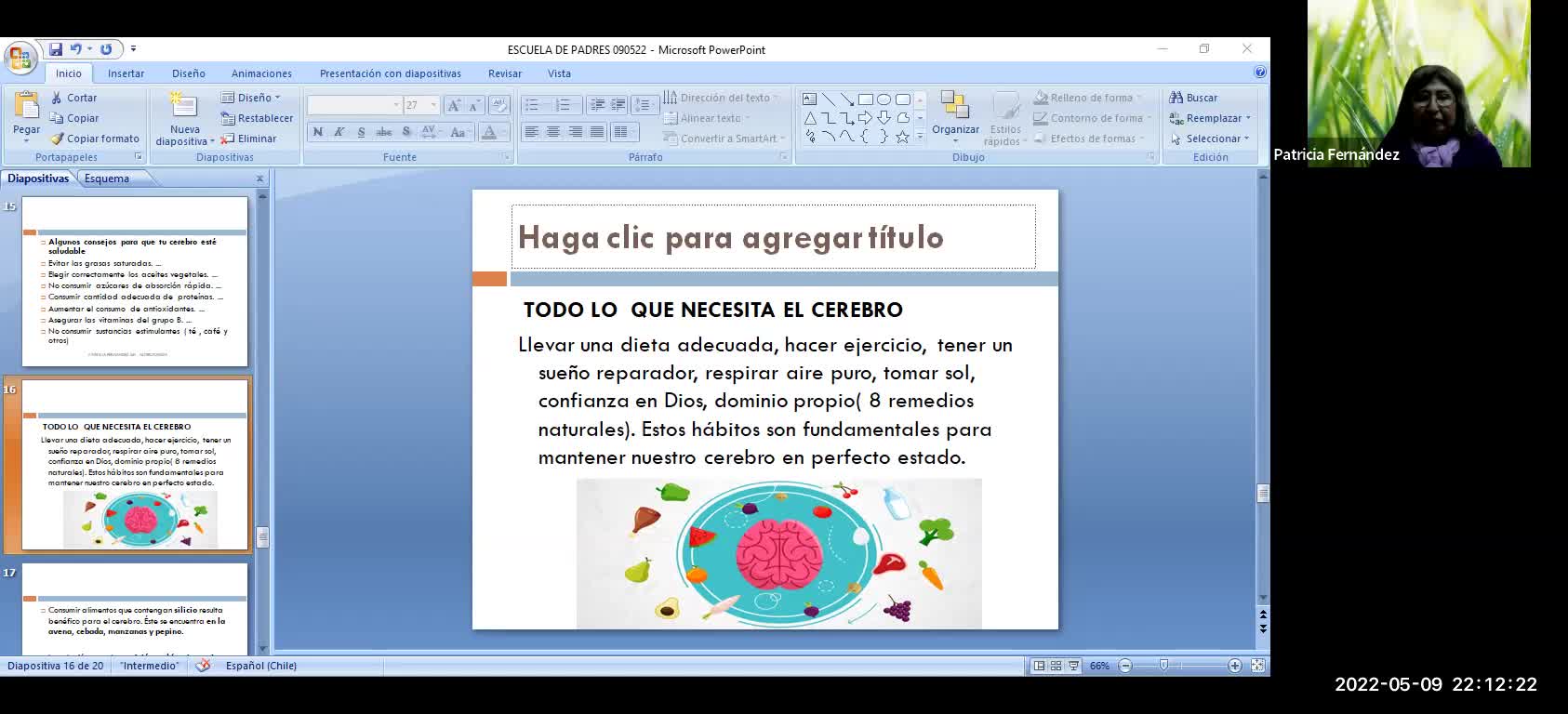This screenshot has height=714, width=1568.
Task: Toggle text shadow
Action: 406,132
